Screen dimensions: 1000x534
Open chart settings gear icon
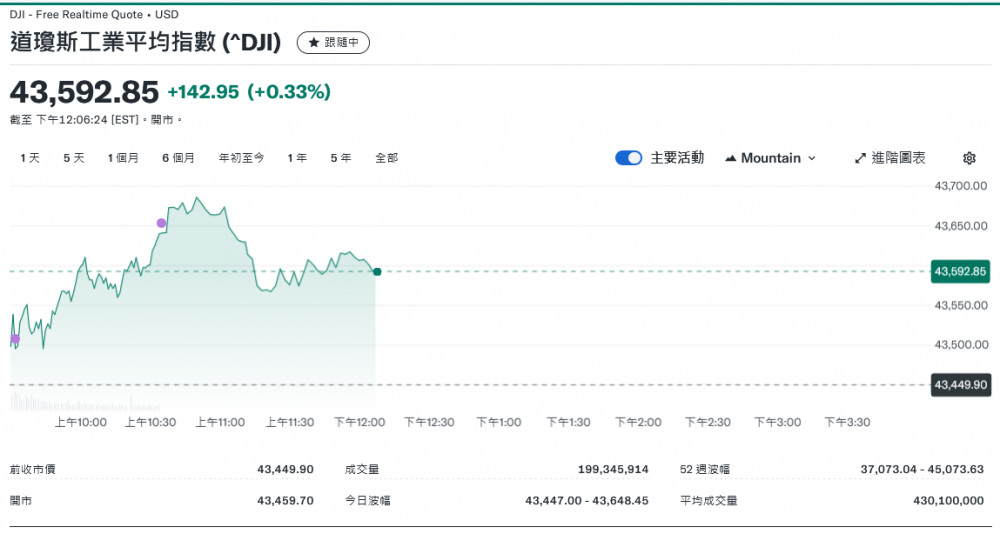(969, 158)
